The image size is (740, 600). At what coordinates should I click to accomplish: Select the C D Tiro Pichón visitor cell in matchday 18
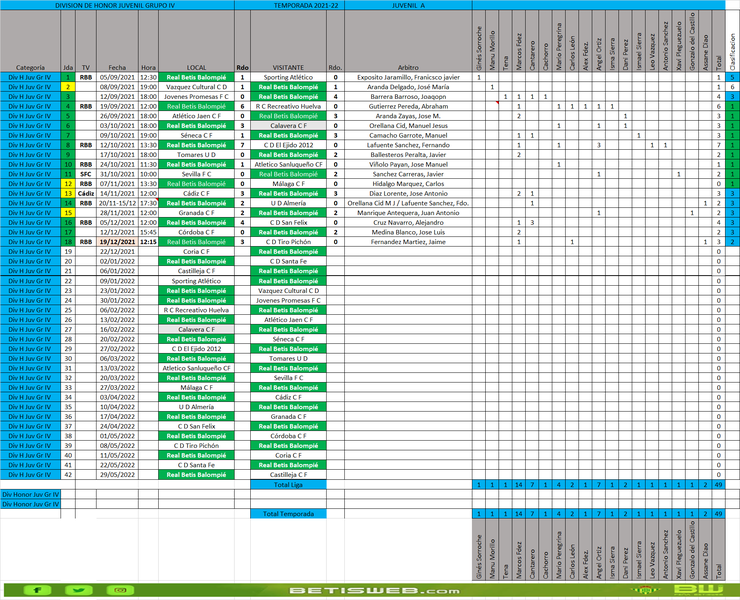288,242
